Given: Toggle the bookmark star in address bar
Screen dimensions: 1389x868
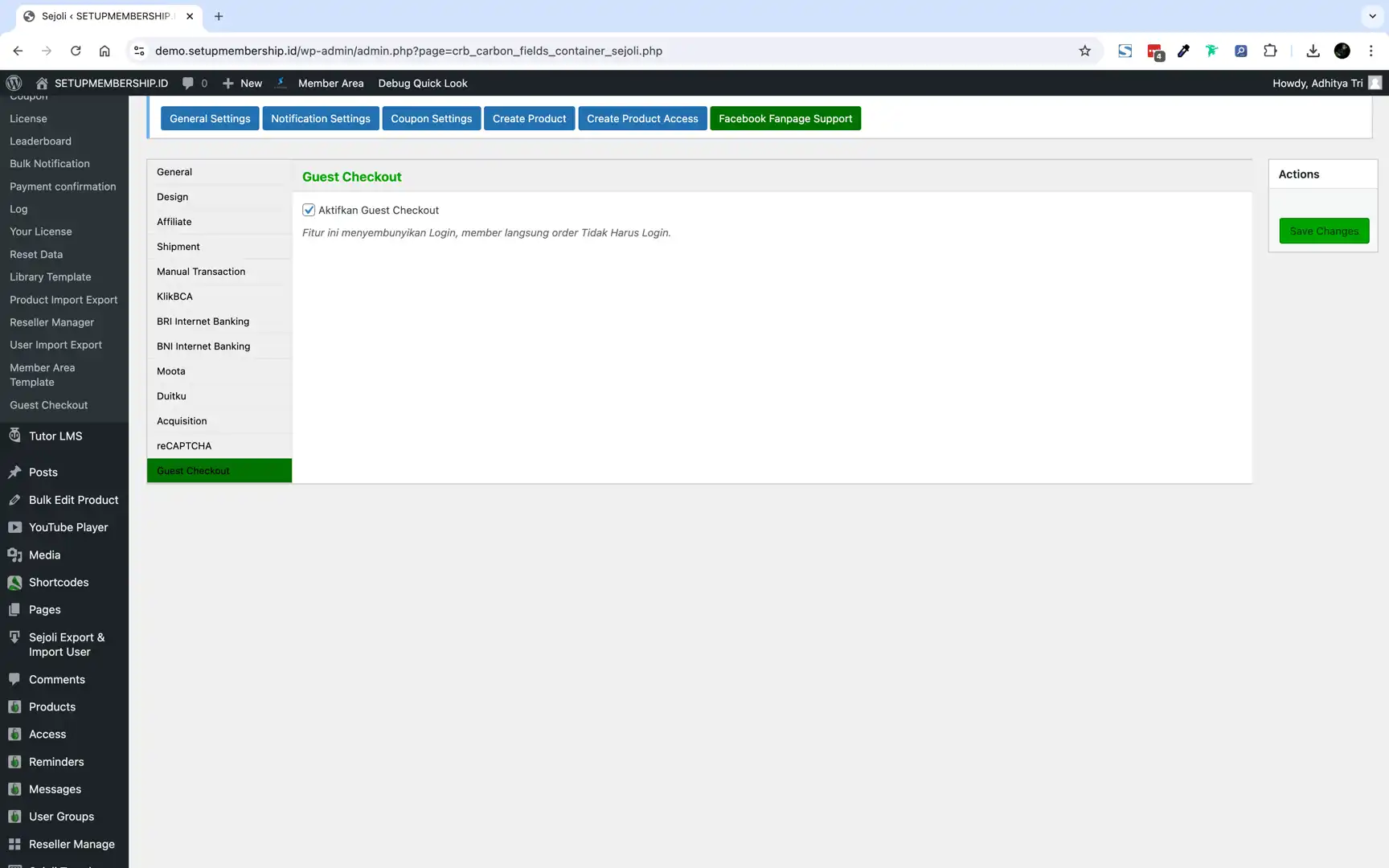Looking at the screenshot, I should coord(1085,50).
